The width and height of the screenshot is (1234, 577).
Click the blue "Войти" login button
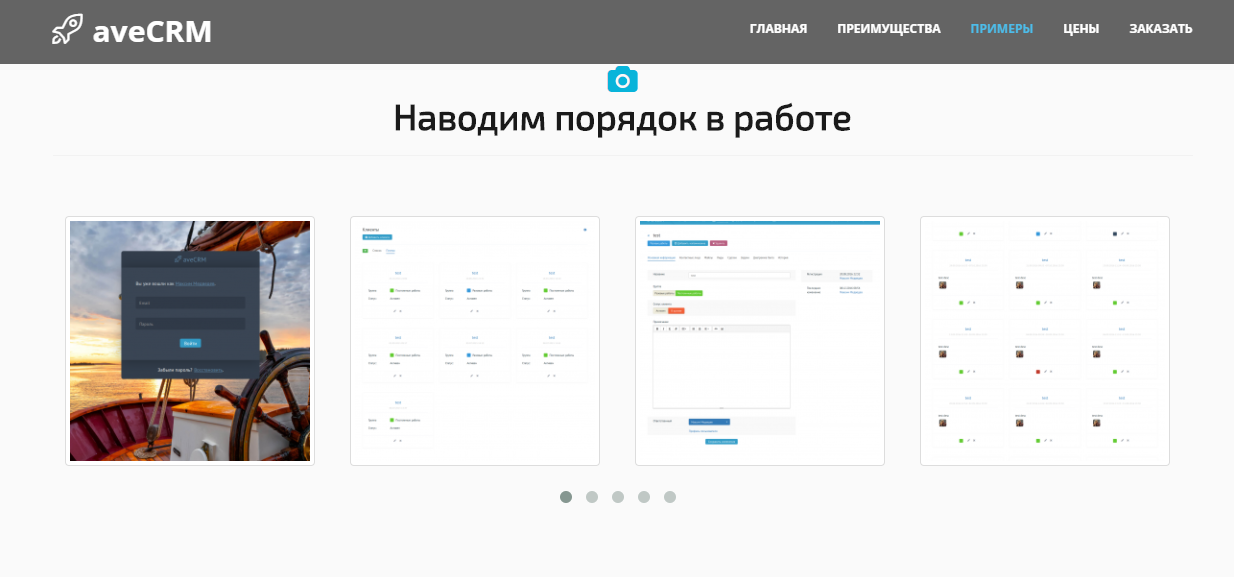pyautogui.click(x=190, y=343)
